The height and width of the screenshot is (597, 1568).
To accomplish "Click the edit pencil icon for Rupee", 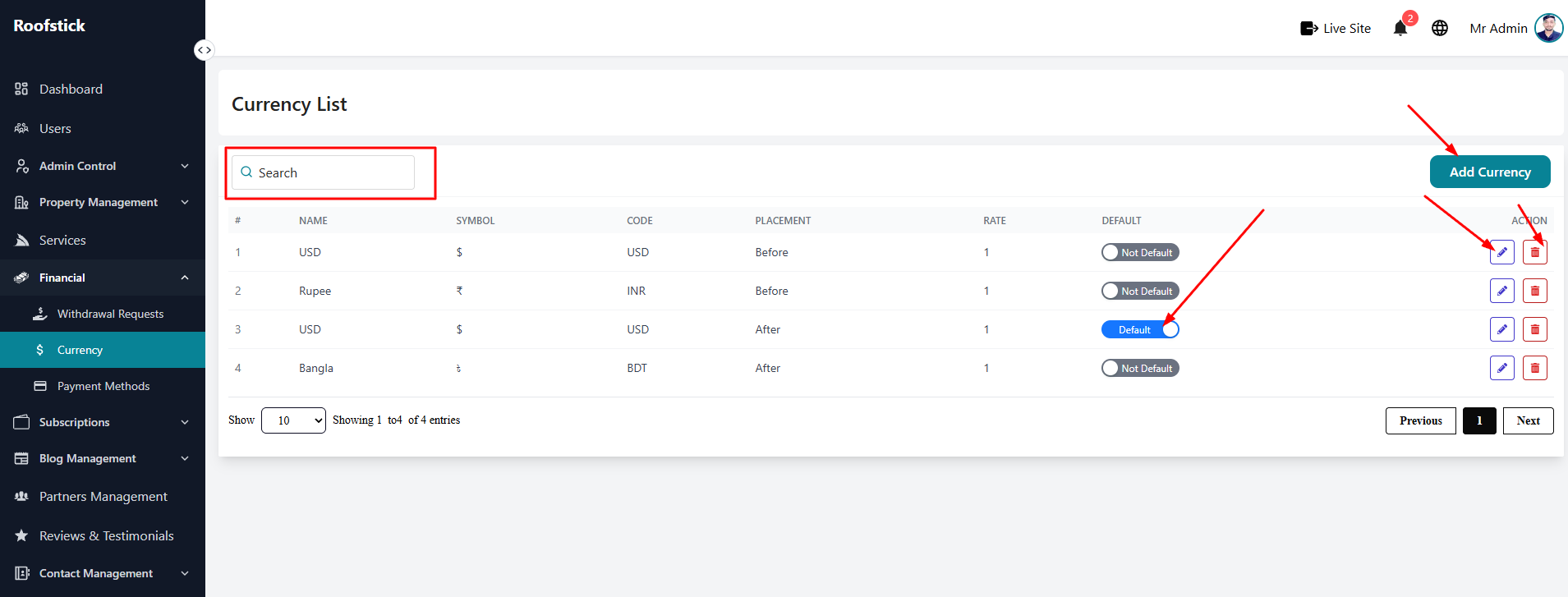I will (x=1502, y=291).
